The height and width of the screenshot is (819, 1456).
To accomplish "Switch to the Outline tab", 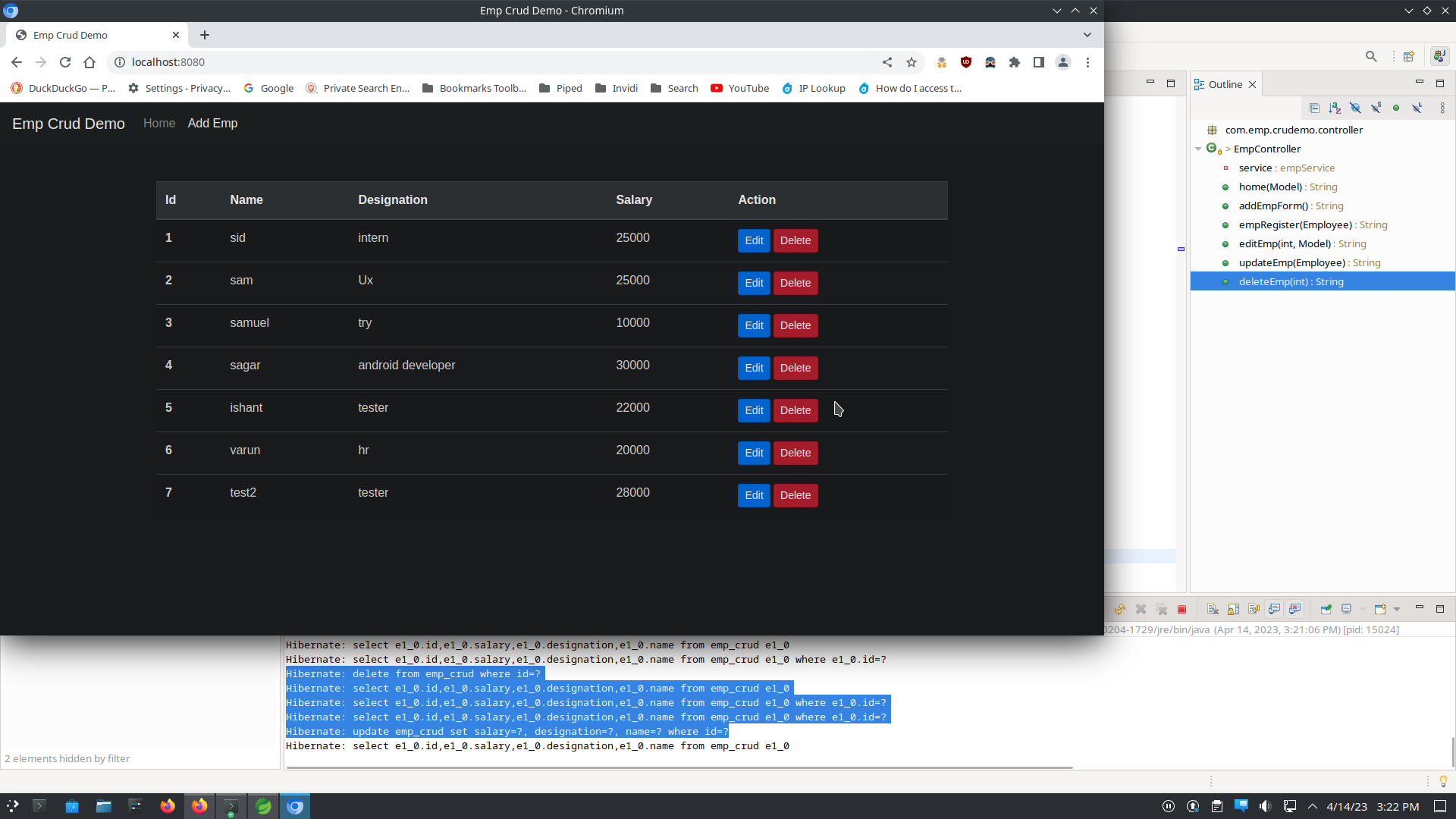I will pos(1224,84).
